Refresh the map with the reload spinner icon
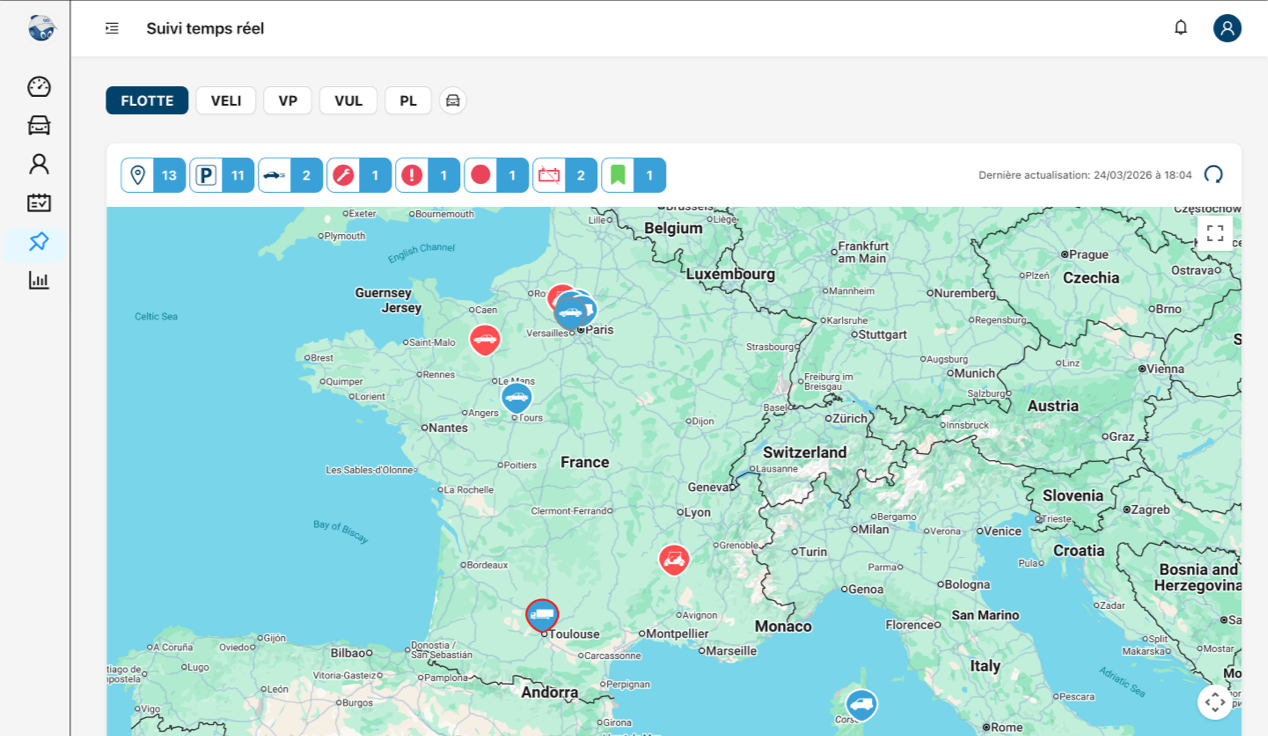The height and width of the screenshot is (736, 1268). pyautogui.click(x=1214, y=175)
